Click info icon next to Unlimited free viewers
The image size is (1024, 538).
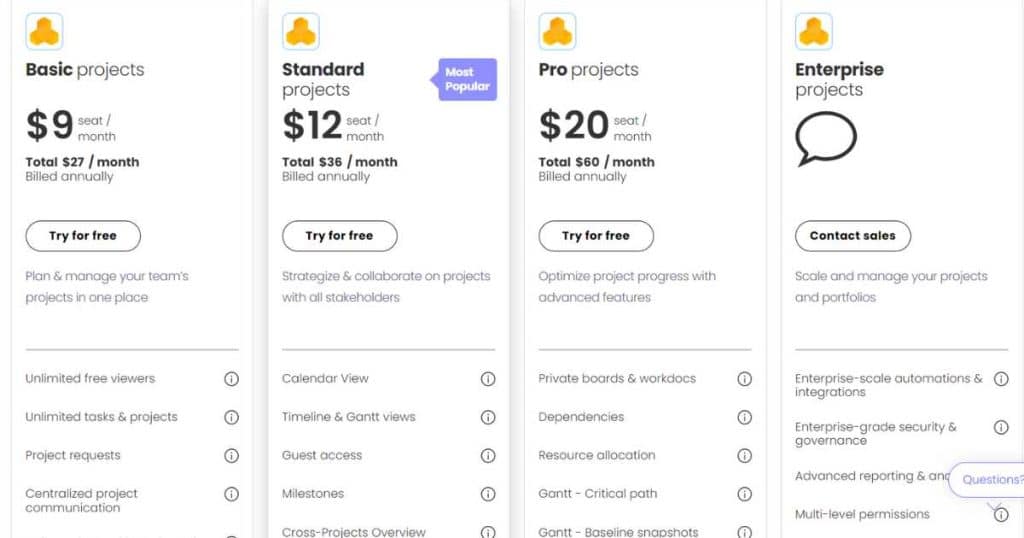231,379
